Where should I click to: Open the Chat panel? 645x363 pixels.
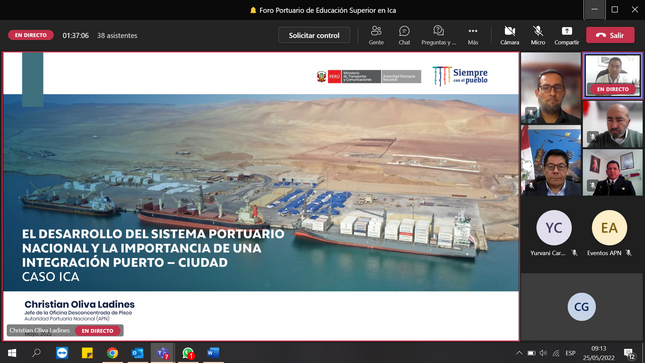(404, 35)
